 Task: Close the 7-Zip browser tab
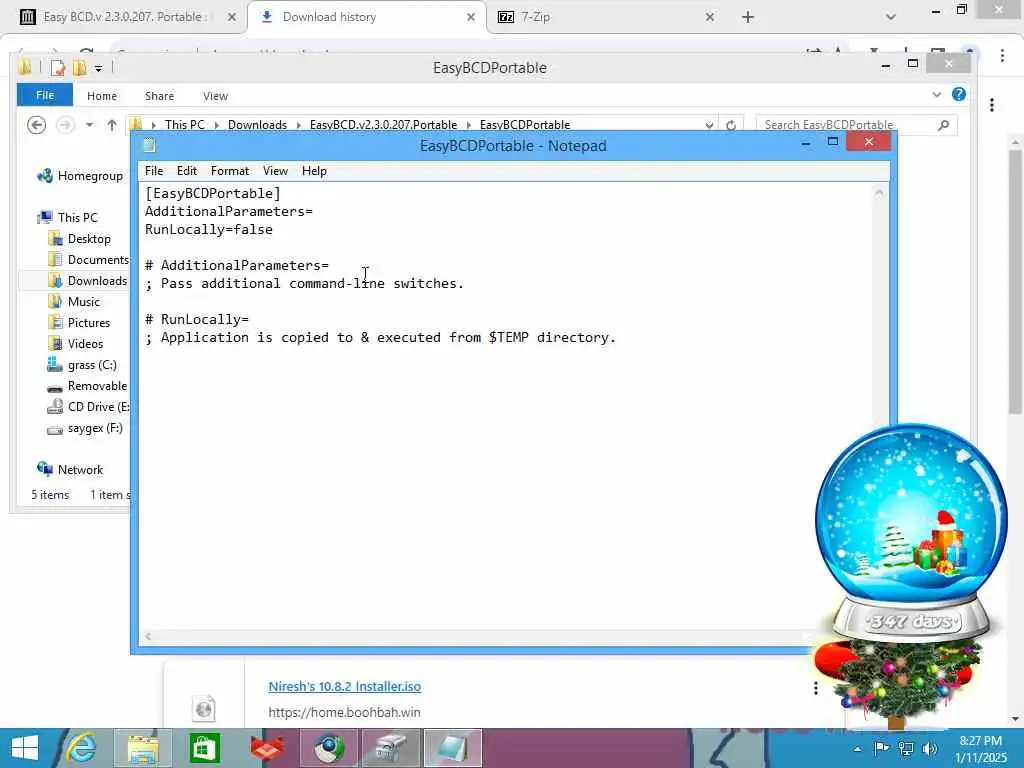710,18
